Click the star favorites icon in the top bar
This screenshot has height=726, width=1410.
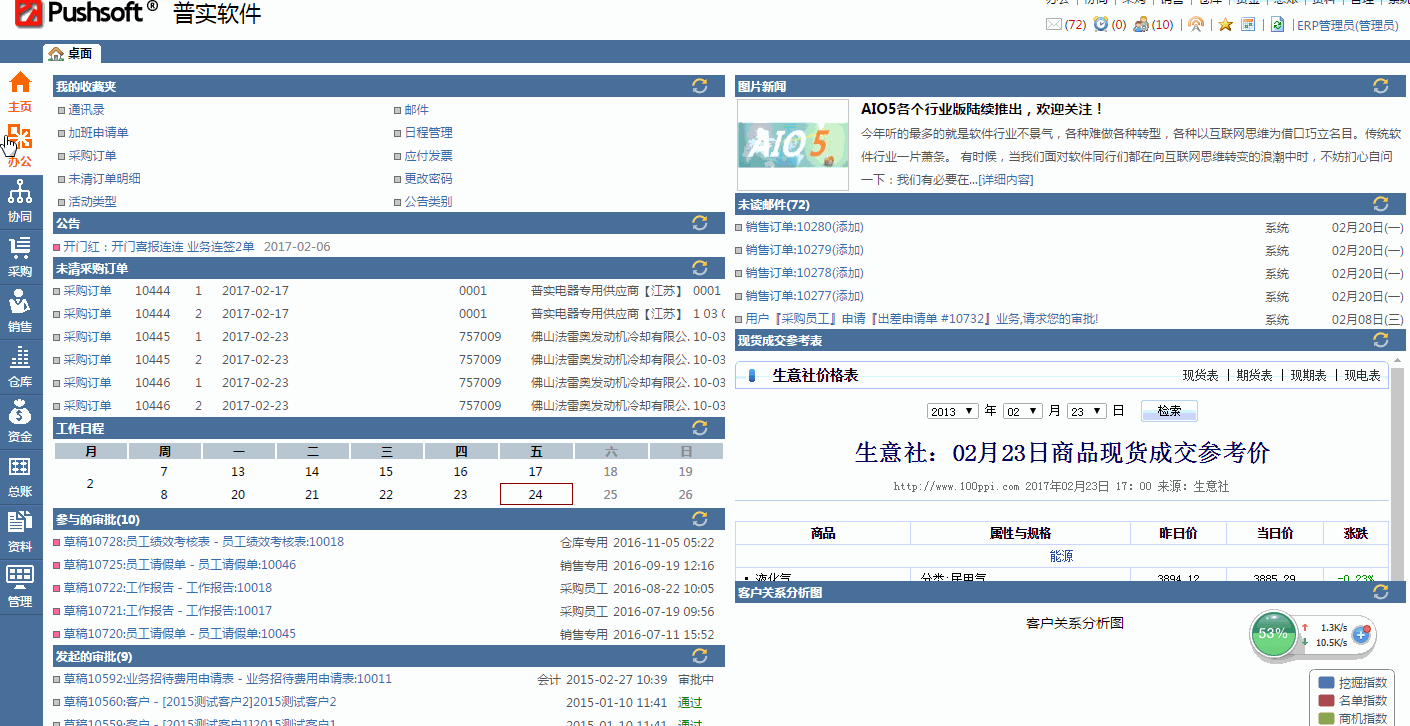[x=1225, y=24]
